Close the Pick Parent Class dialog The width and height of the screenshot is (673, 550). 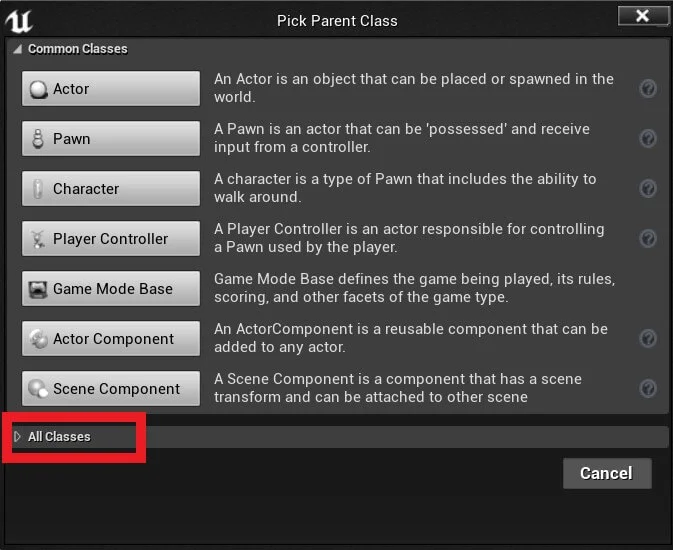(x=642, y=16)
